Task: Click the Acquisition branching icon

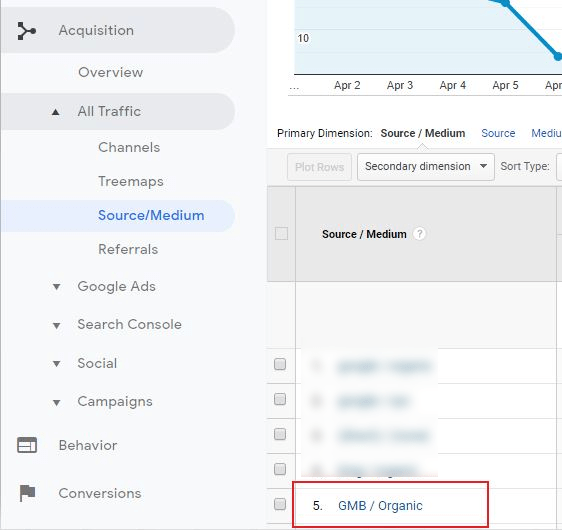Action: click(x=27, y=31)
